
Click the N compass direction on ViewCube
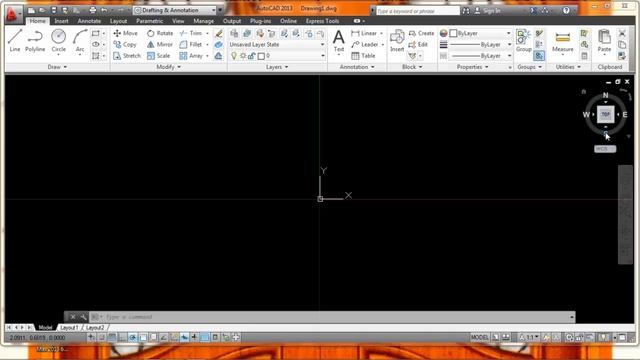(605, 96)
